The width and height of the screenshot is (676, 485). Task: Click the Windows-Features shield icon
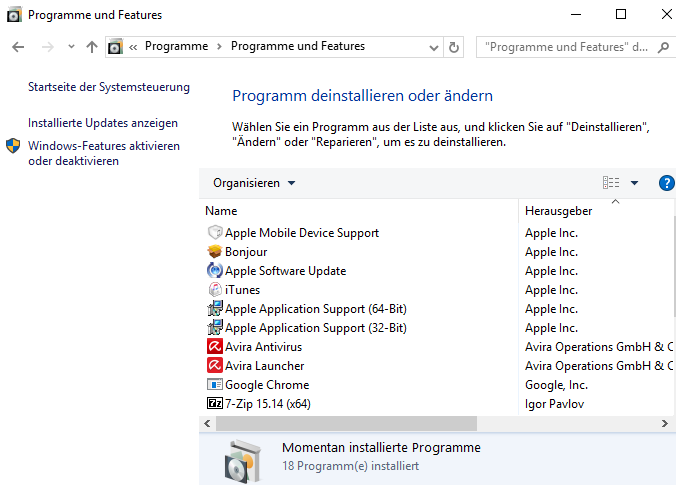click(x=13, y=146)
